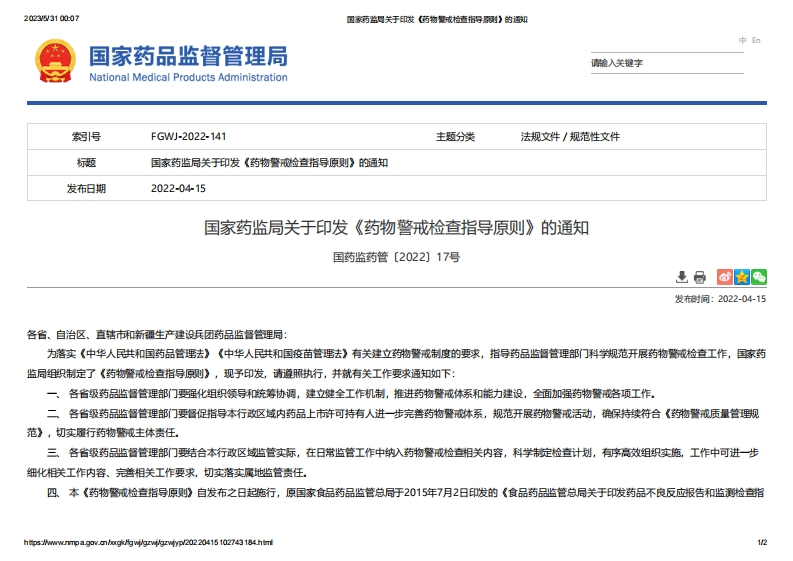Click the page URL in footer
This screenshot has width=793, height=561.
click(148, 543)
